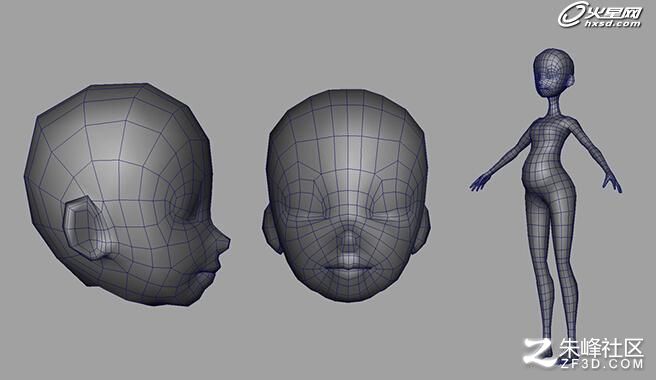Screen dimensions: 656x380
Task: Select the front-view head model
Action: click(x=346, y=195)
